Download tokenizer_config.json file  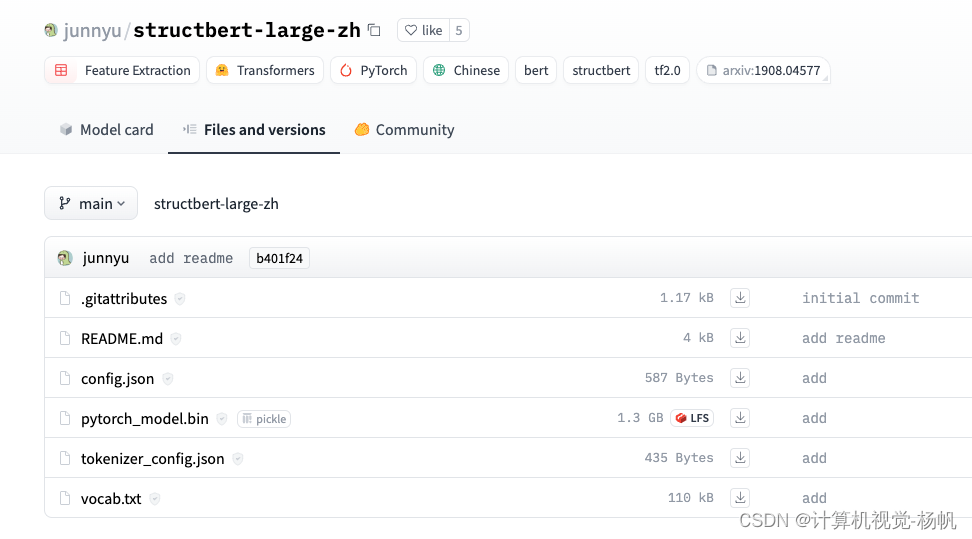click(x=740, y=458)
